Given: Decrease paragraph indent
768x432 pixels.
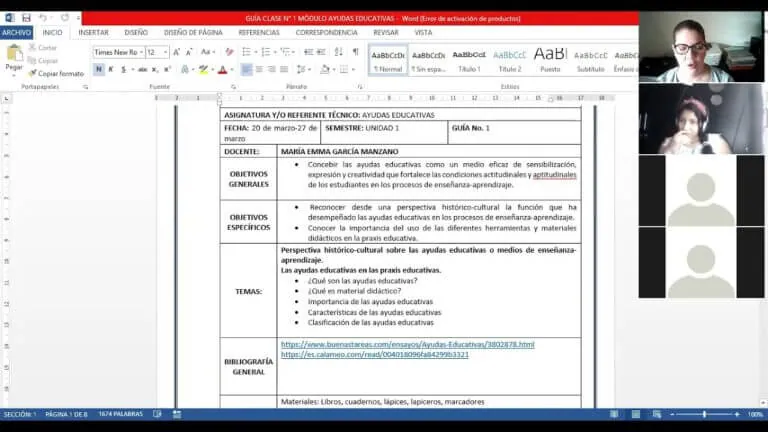Looking at the screenshot, I should coord(309,52).
